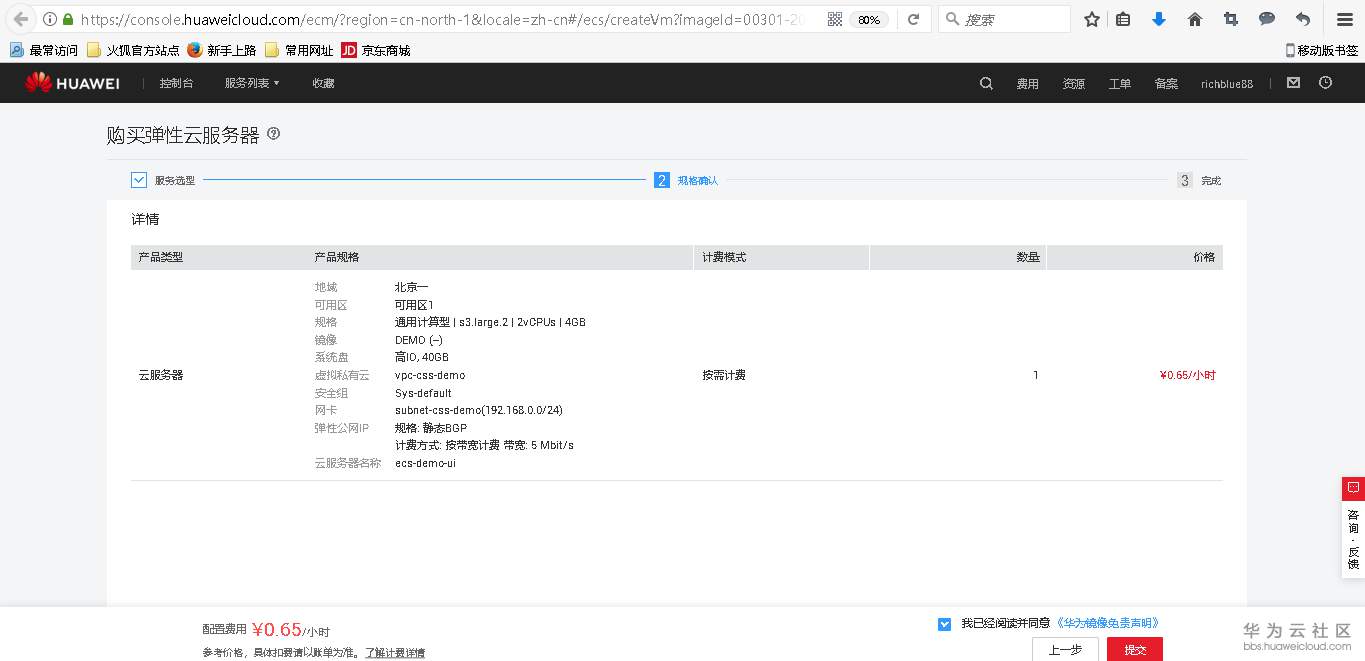Focus the browser search box
Viewport: 1365px width, 661px height.
point(1005,19)
